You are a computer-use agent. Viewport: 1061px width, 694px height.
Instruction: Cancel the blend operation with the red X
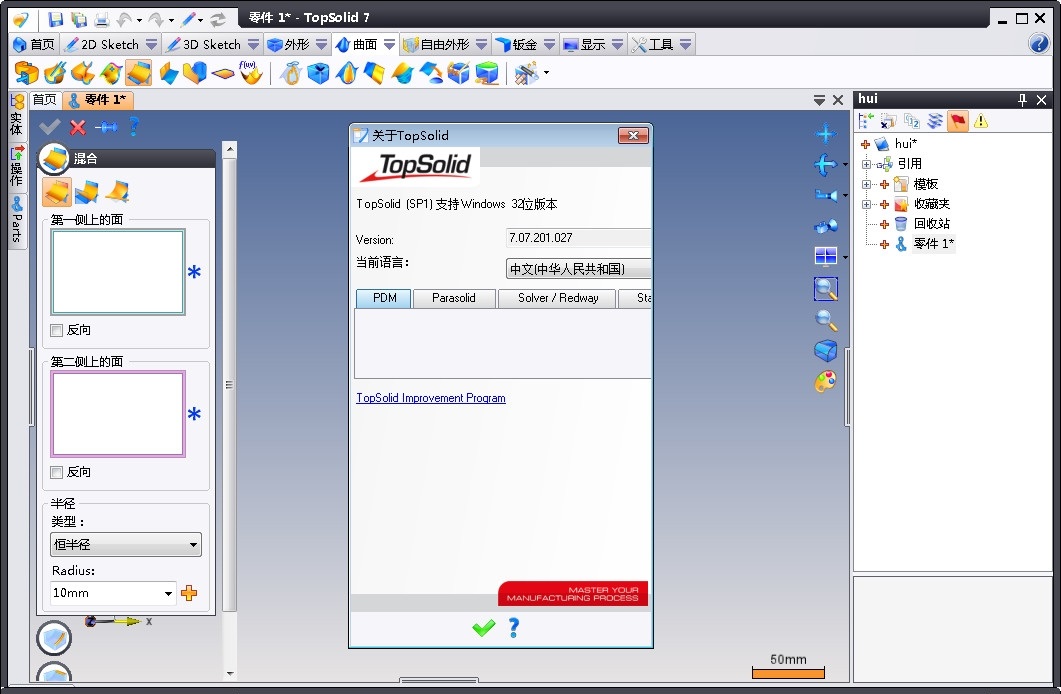pos(78,127)
